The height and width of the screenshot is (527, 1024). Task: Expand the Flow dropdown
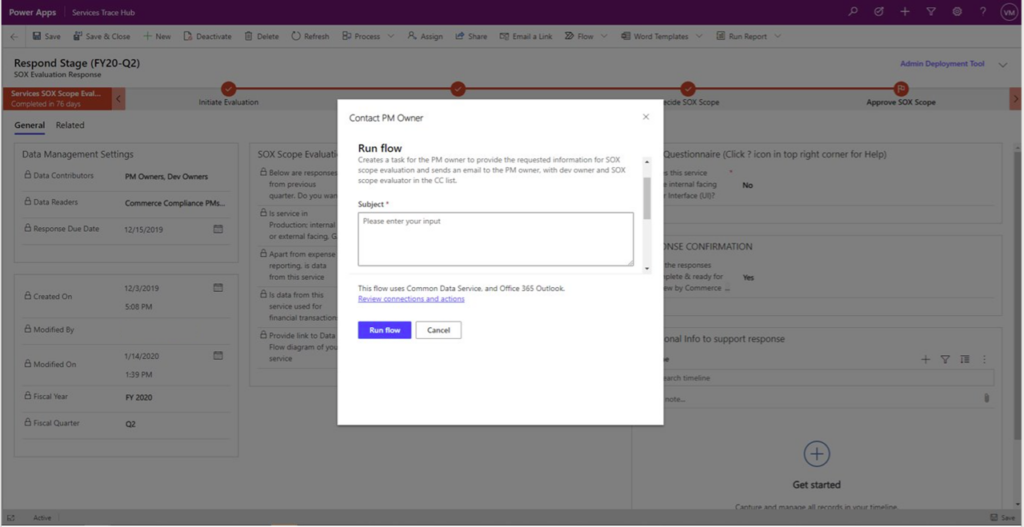[604, 37]
